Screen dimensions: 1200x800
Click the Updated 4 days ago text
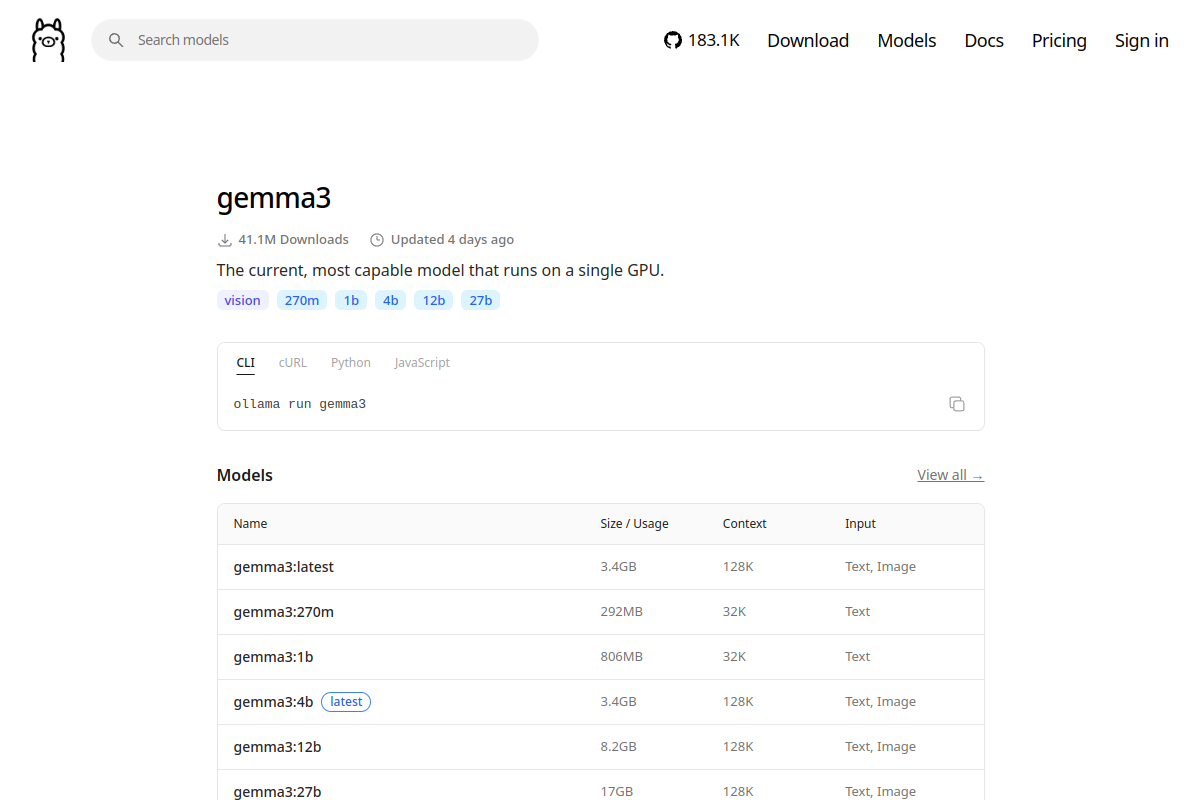click(x=452, y=240)
